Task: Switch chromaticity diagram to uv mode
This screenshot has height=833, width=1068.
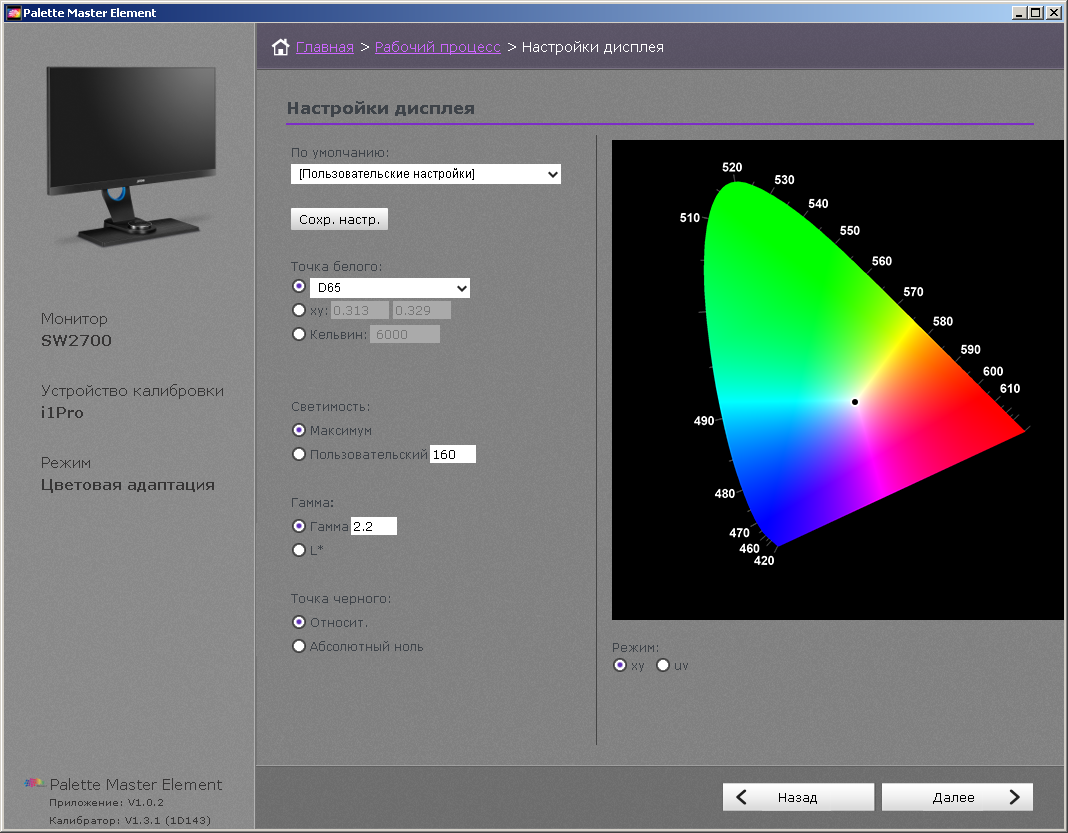Action: tap(663, 665)
